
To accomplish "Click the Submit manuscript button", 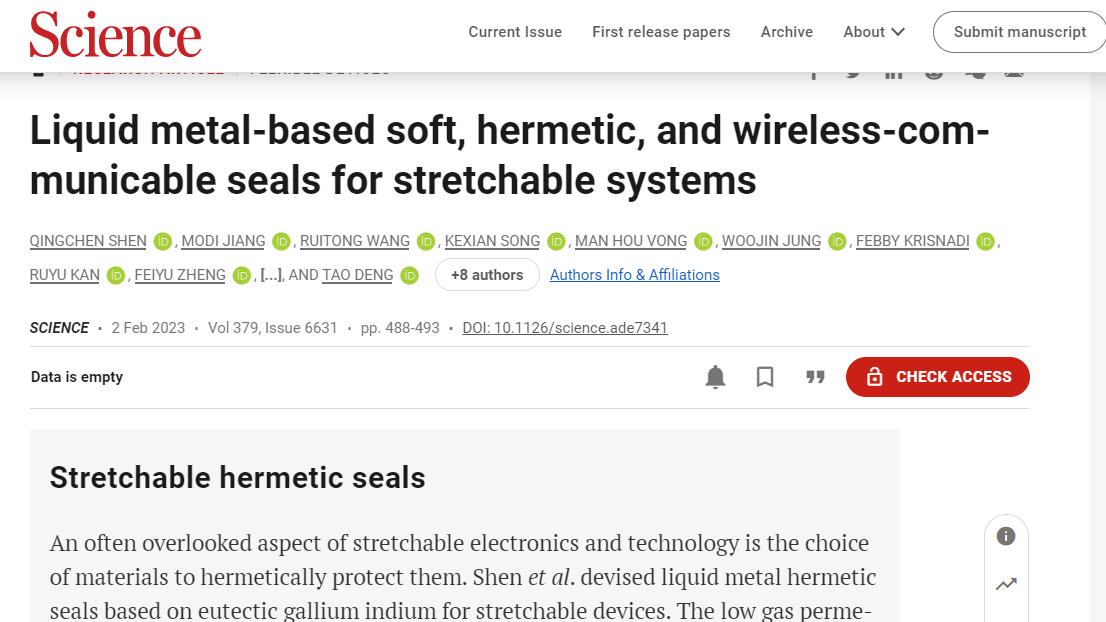I will point(1019,32).
